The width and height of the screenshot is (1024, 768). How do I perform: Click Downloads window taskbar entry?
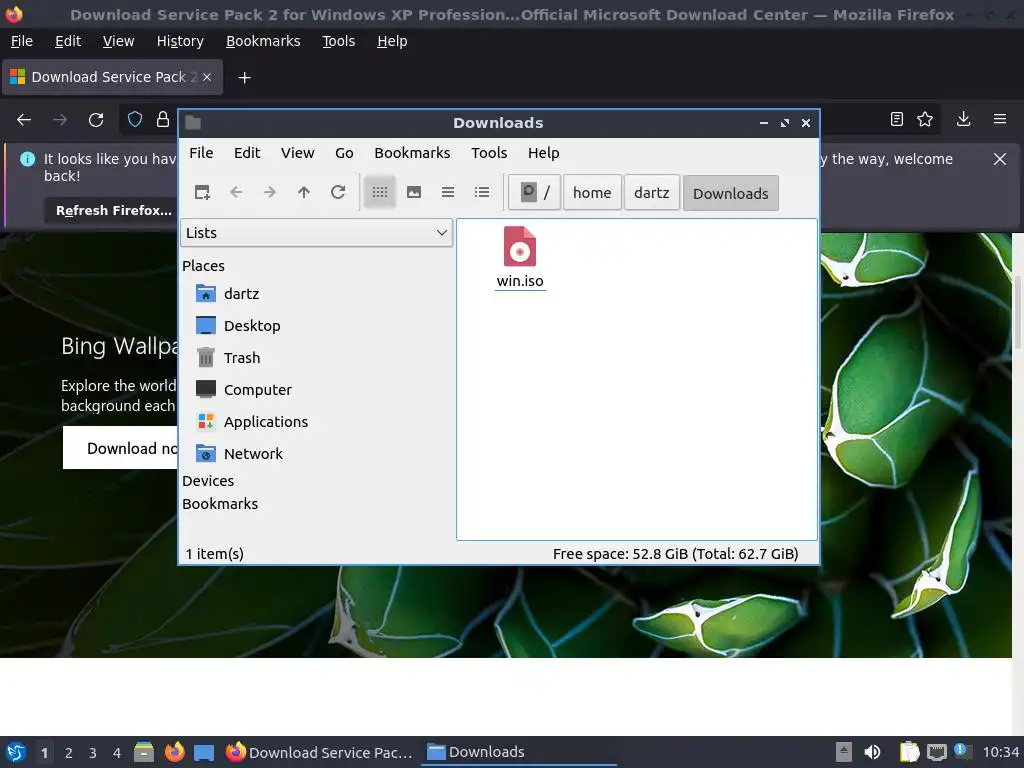520,752
